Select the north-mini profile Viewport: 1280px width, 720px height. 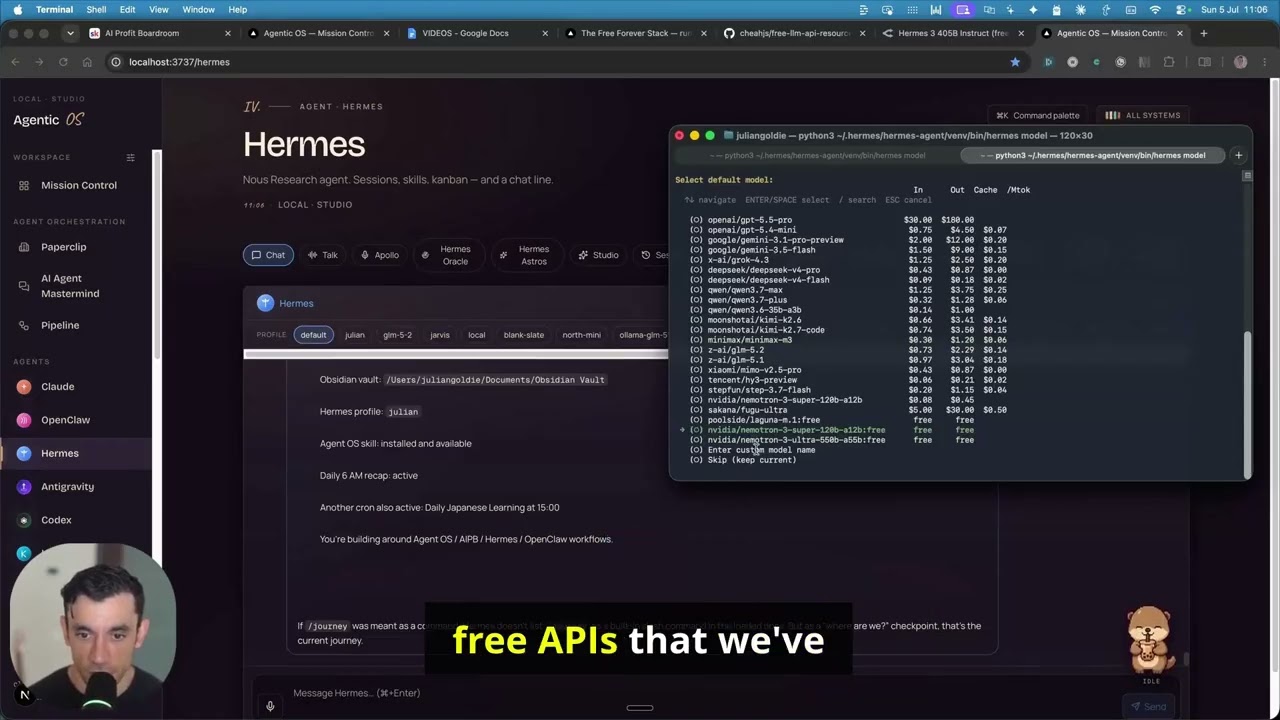click(x=581, y=335)
